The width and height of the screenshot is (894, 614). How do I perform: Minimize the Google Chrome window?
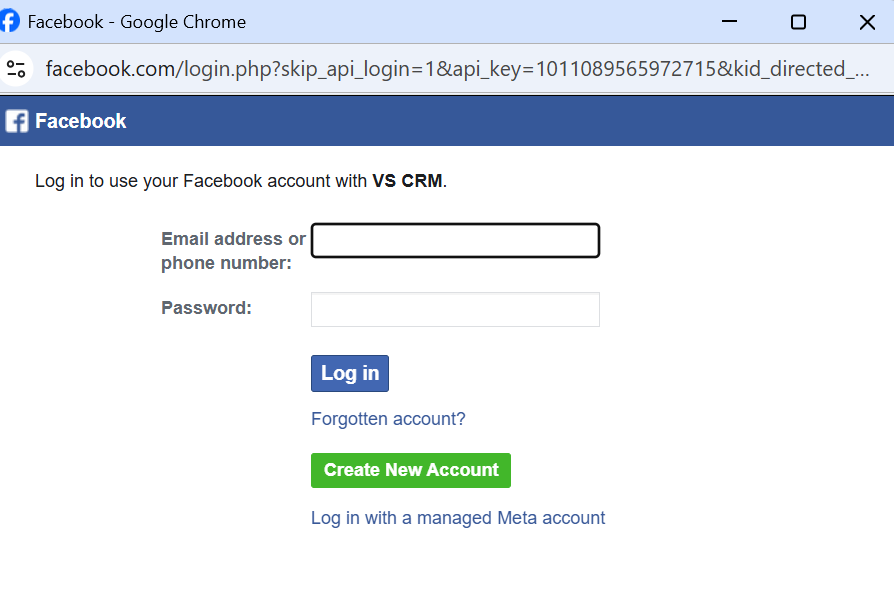[x=729, y=21]
